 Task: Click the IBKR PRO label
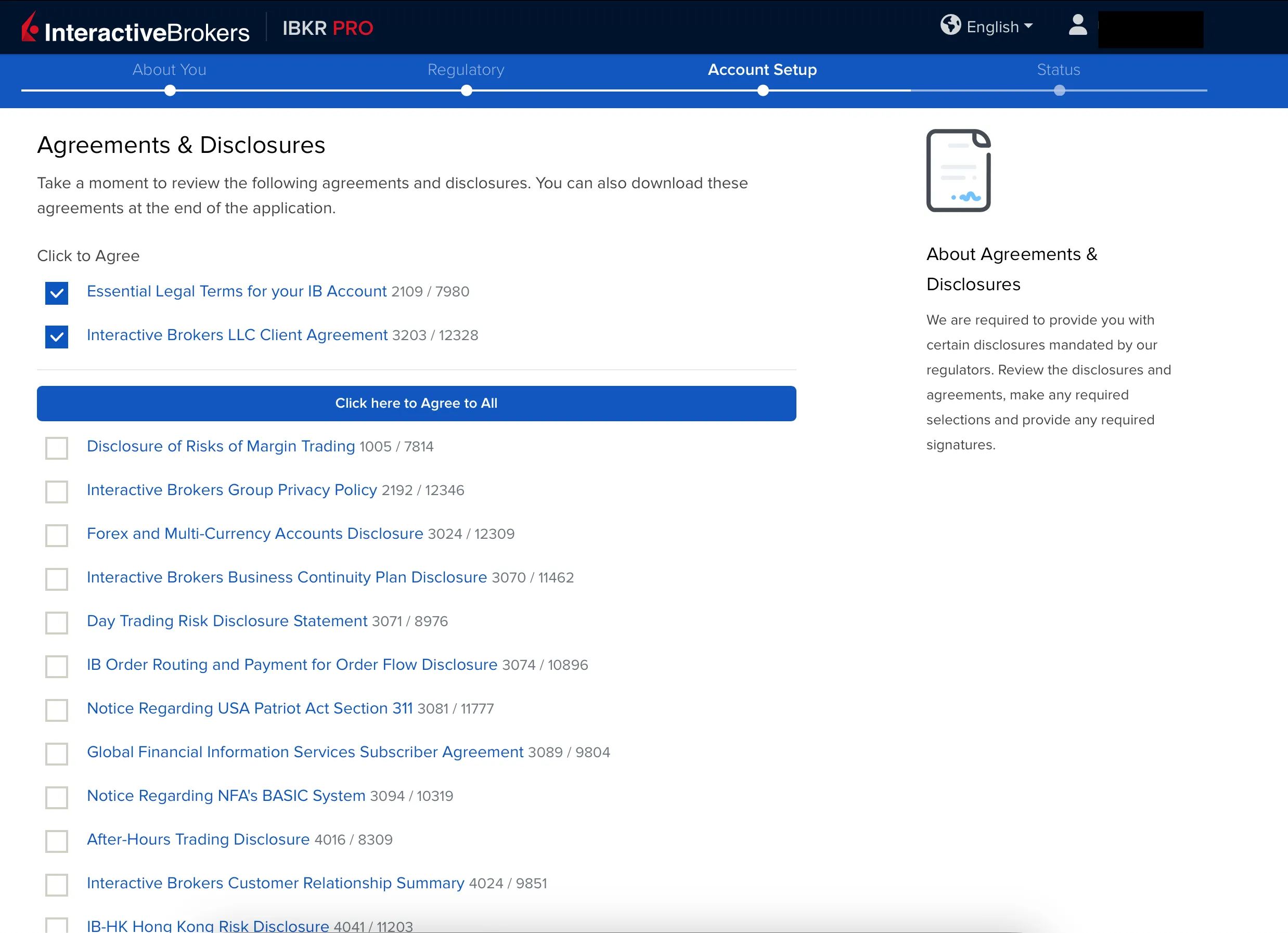(x=328, y=28)
